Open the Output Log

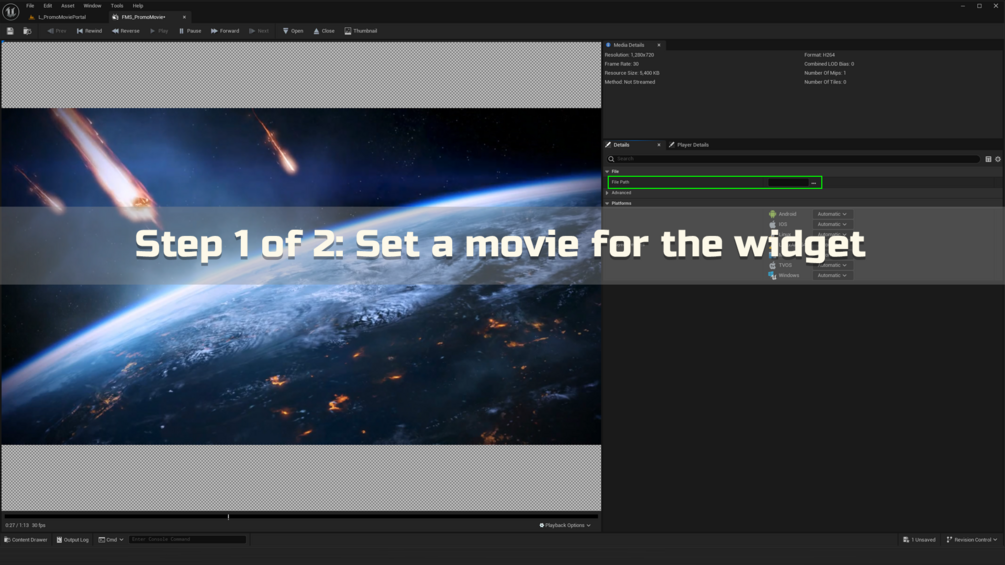tap(72, 539)
